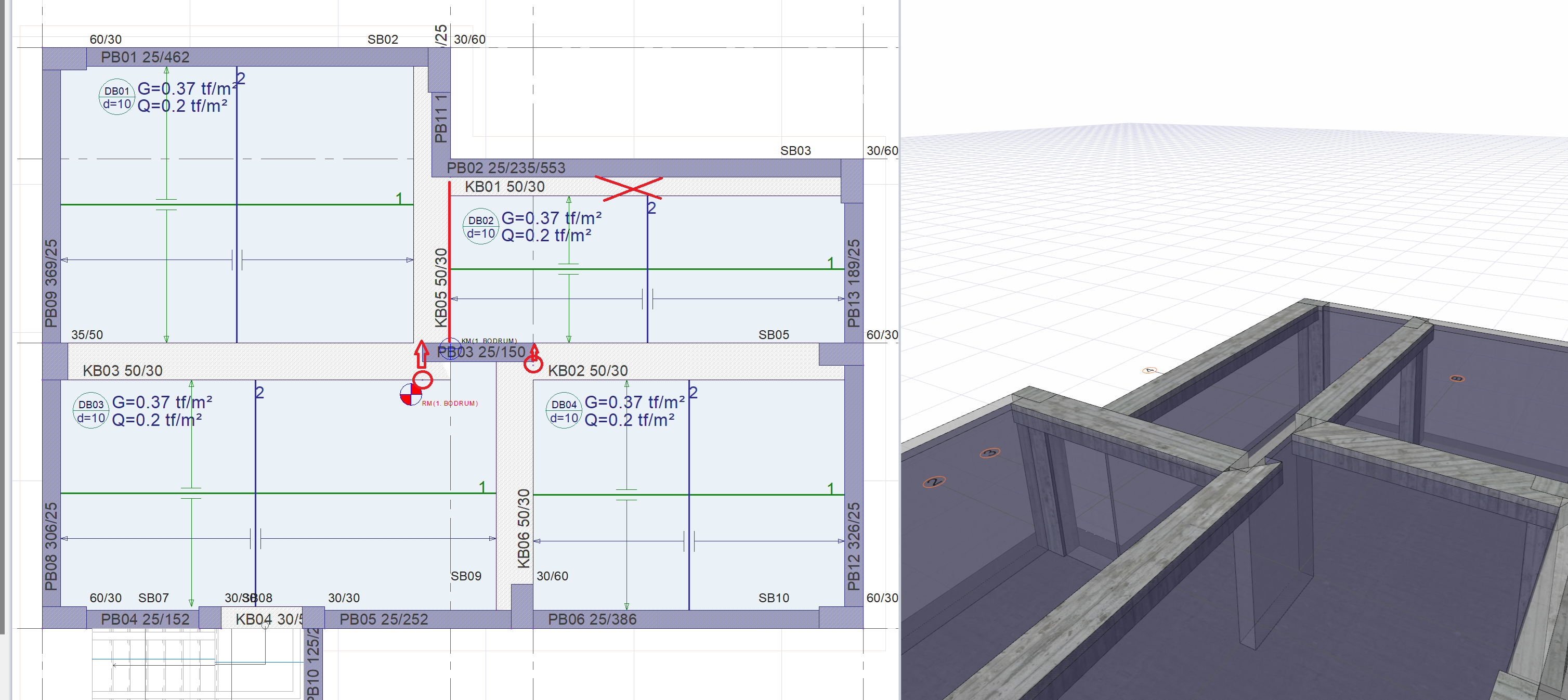Click column label SB02
Screen dimensions: 1568x700
coord(382,40)
